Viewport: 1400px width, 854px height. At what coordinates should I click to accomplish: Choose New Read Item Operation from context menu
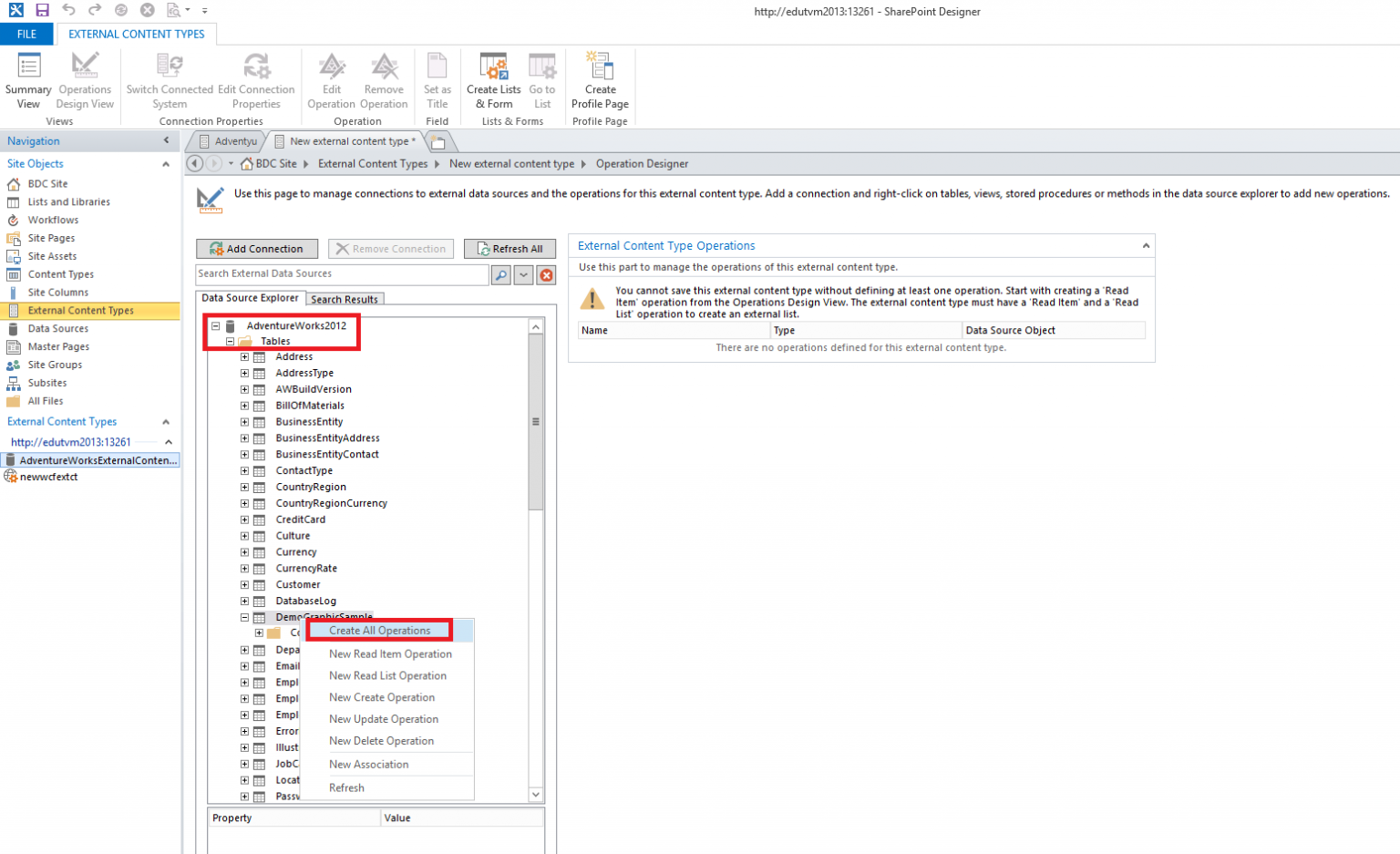tap(390, 653)
